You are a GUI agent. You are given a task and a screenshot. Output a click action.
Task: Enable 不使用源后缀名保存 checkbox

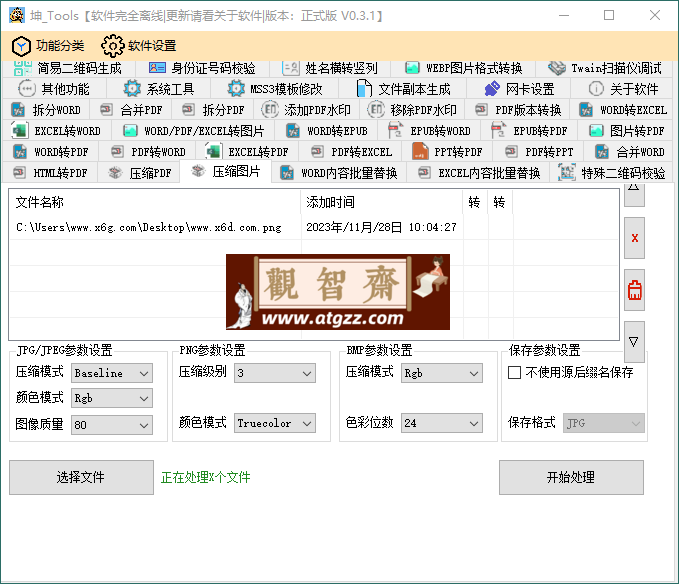[514, 373]
